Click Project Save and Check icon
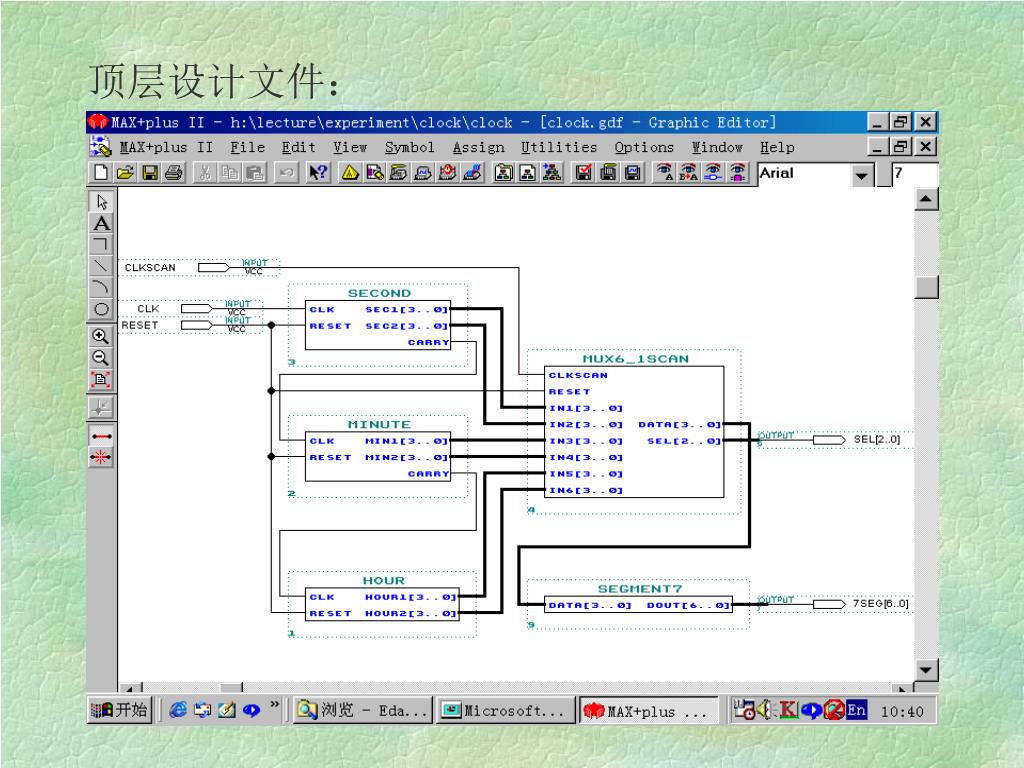Screen dimensions: 1024x768 tap(583, 172)
